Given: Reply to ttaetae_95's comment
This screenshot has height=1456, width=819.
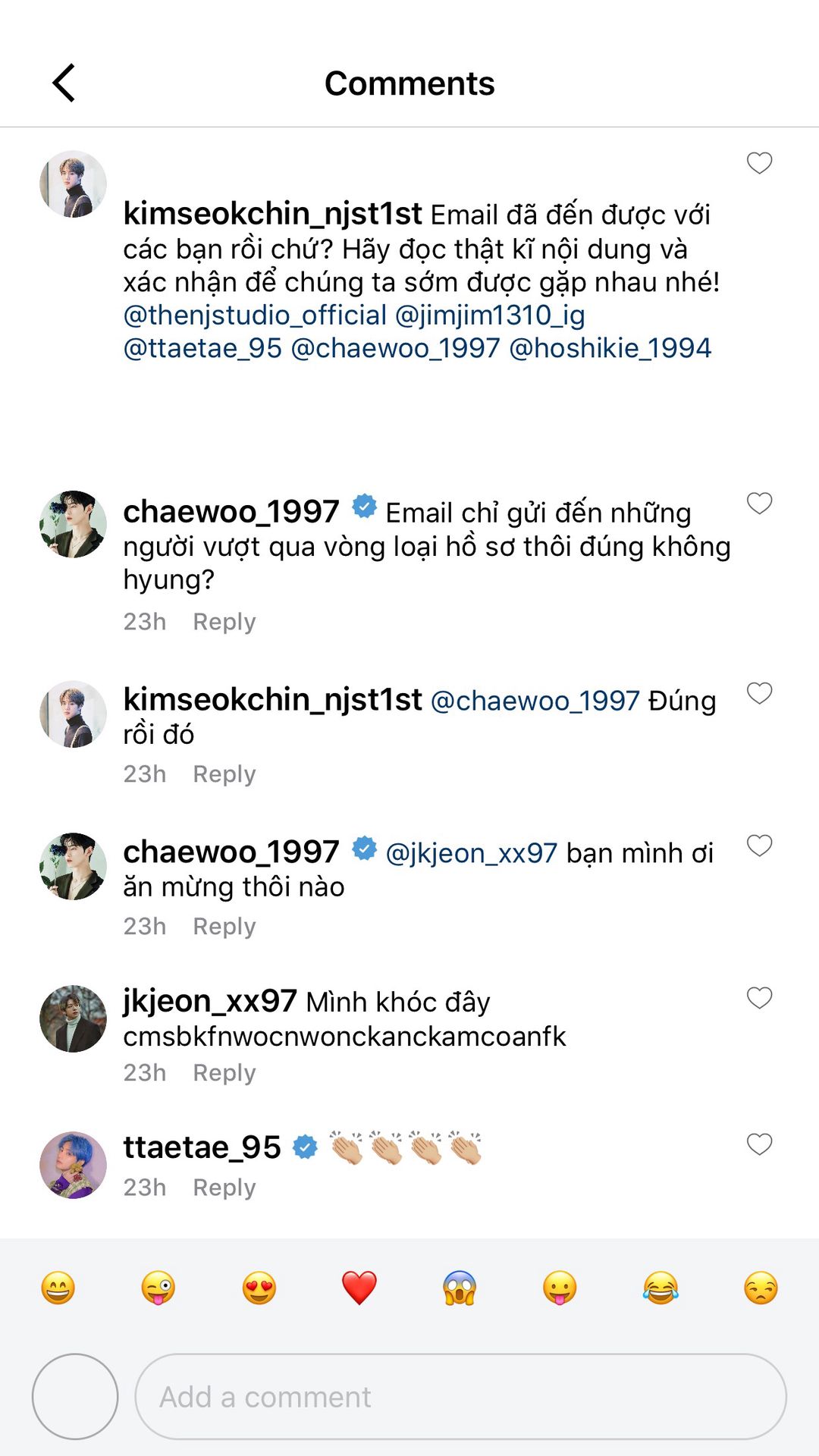Looking at the screenshot, I should tap(224, 1188).
